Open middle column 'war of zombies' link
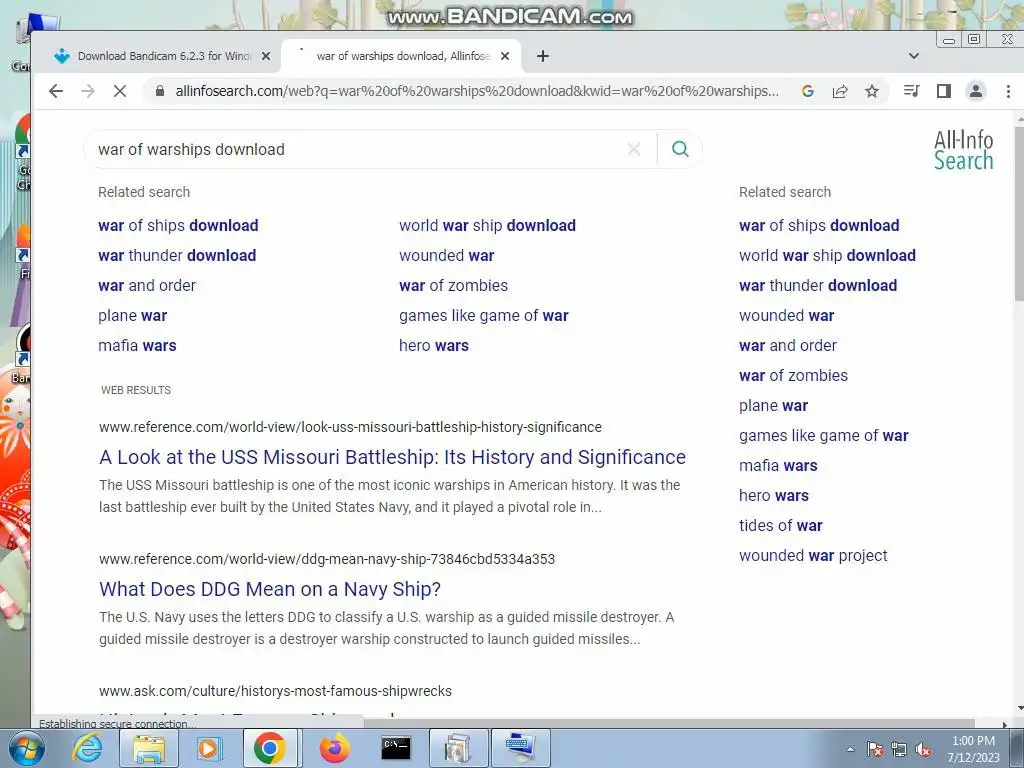 [x=453, y=285]
